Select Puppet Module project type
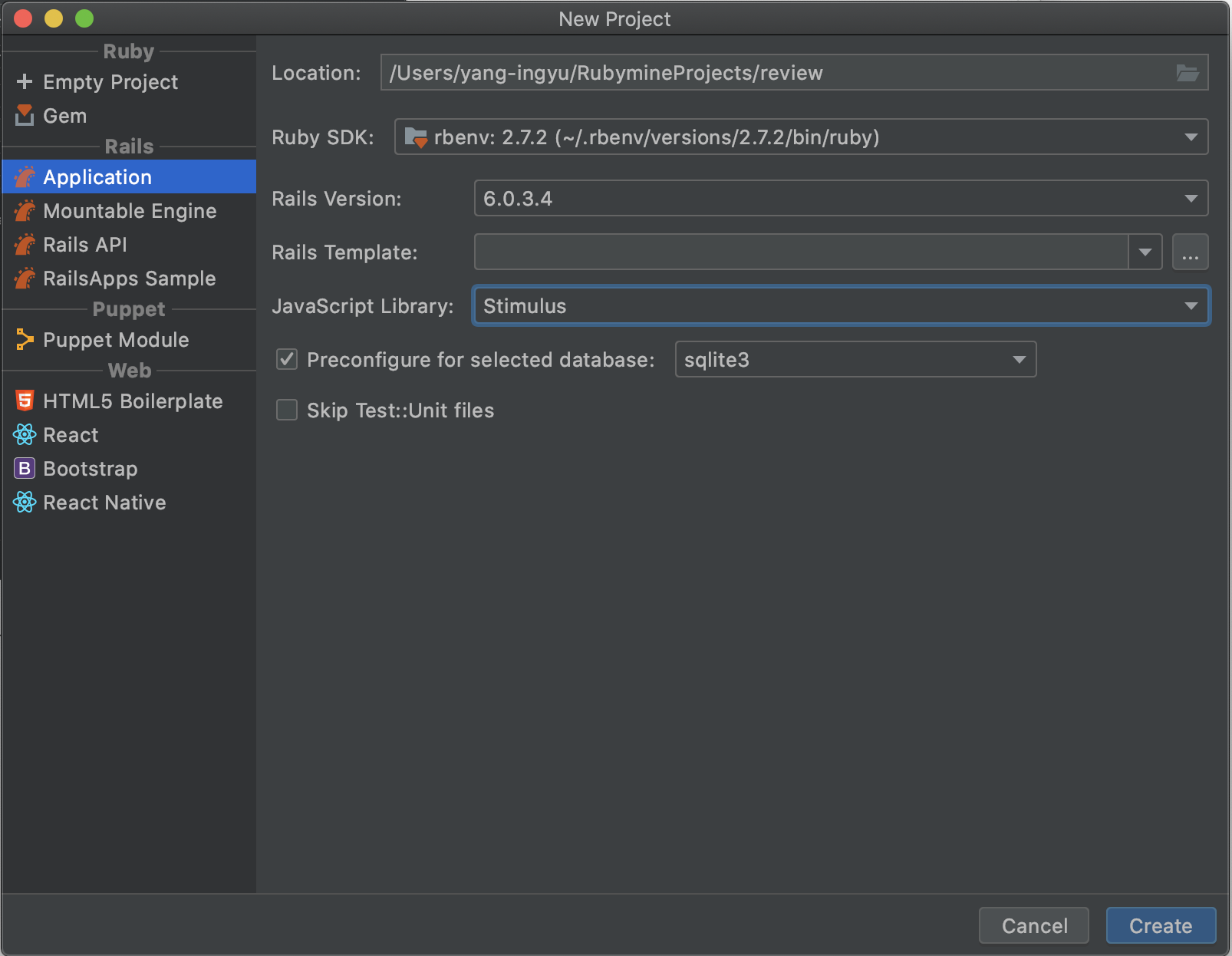Image resolution: width=1232 pixels, height=956 pixels. point(129,339)
